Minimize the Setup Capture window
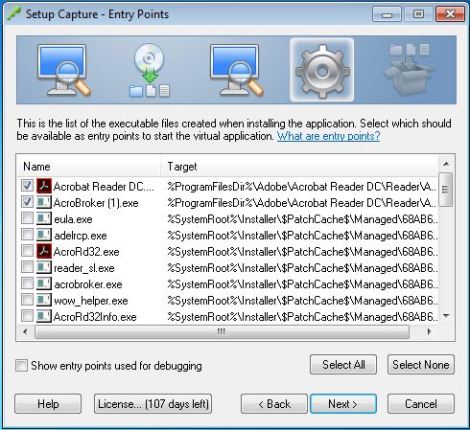 [x=387, y=14]
